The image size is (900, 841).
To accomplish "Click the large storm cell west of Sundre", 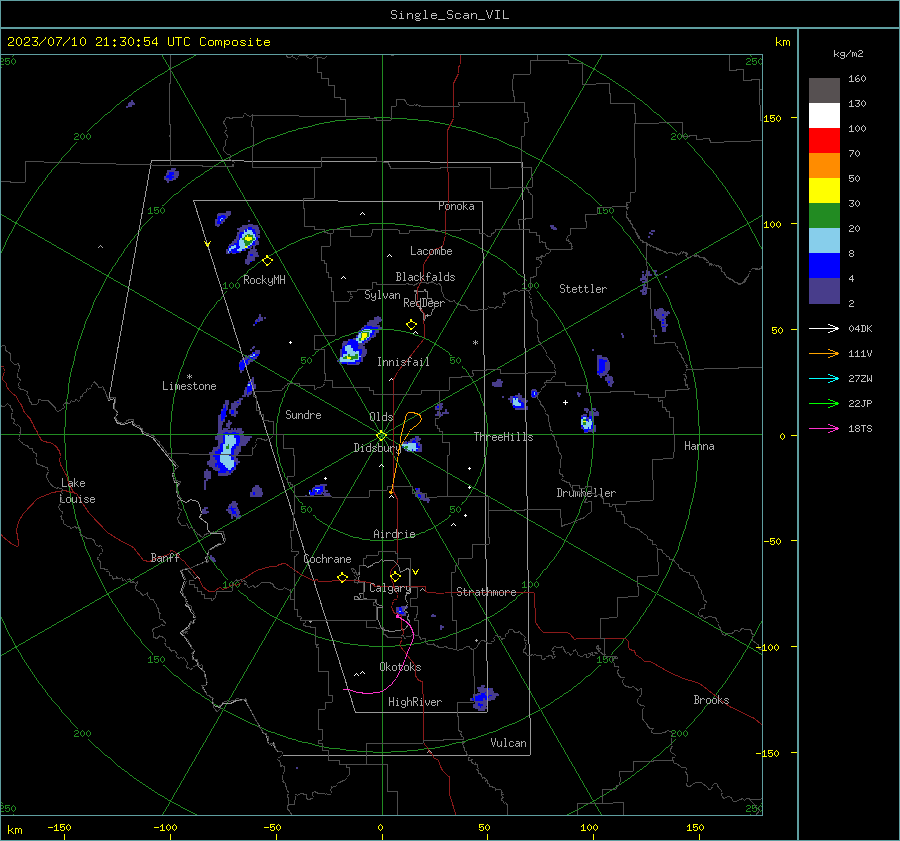I will (x=227, y=451).
